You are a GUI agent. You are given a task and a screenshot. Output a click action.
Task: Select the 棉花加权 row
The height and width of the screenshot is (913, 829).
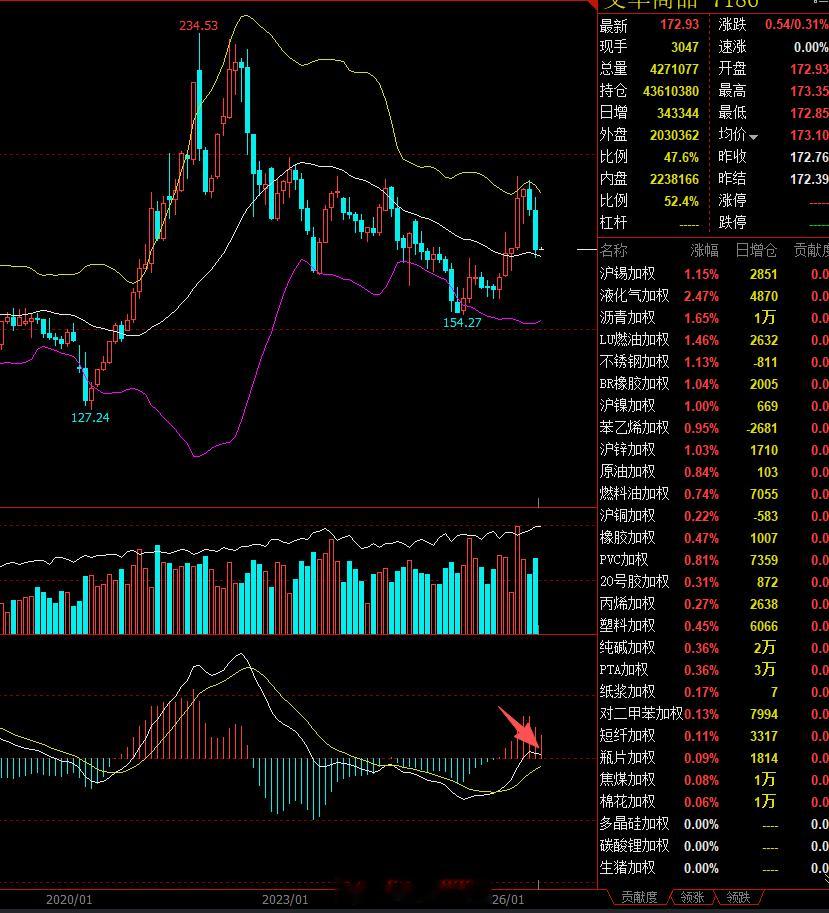[714, 802]
